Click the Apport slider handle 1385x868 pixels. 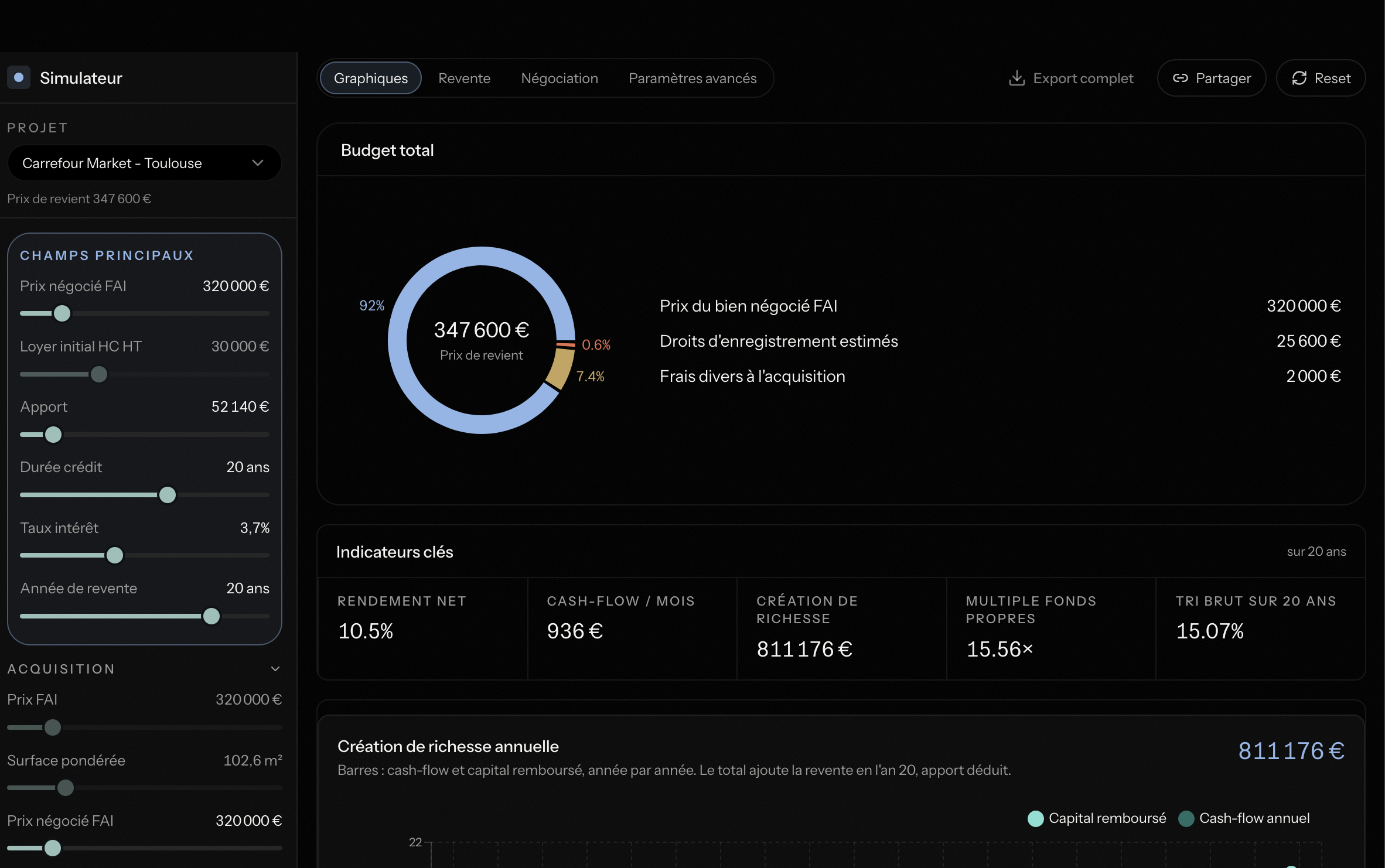[53, 435]
